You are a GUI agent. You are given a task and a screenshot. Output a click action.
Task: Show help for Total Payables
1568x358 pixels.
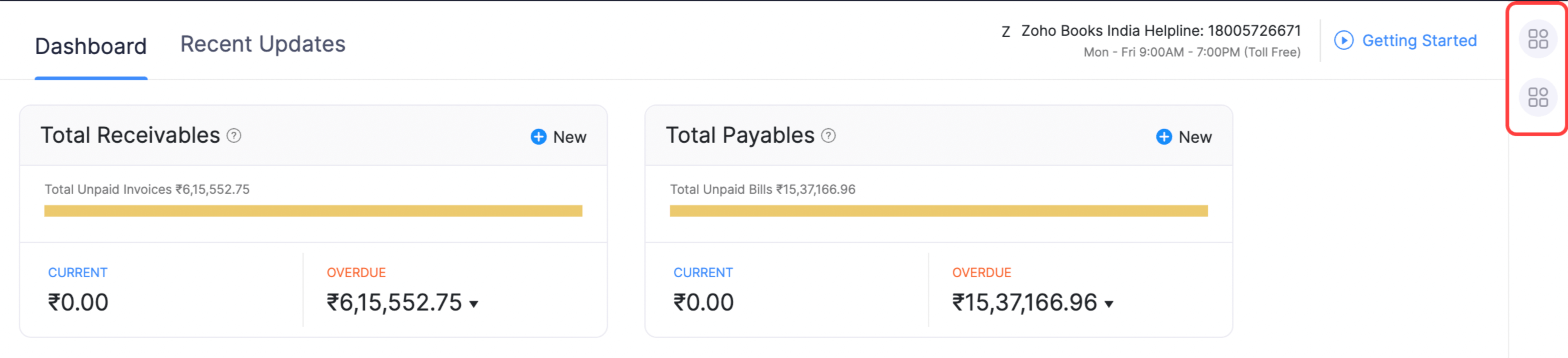(x=828, y=136)
